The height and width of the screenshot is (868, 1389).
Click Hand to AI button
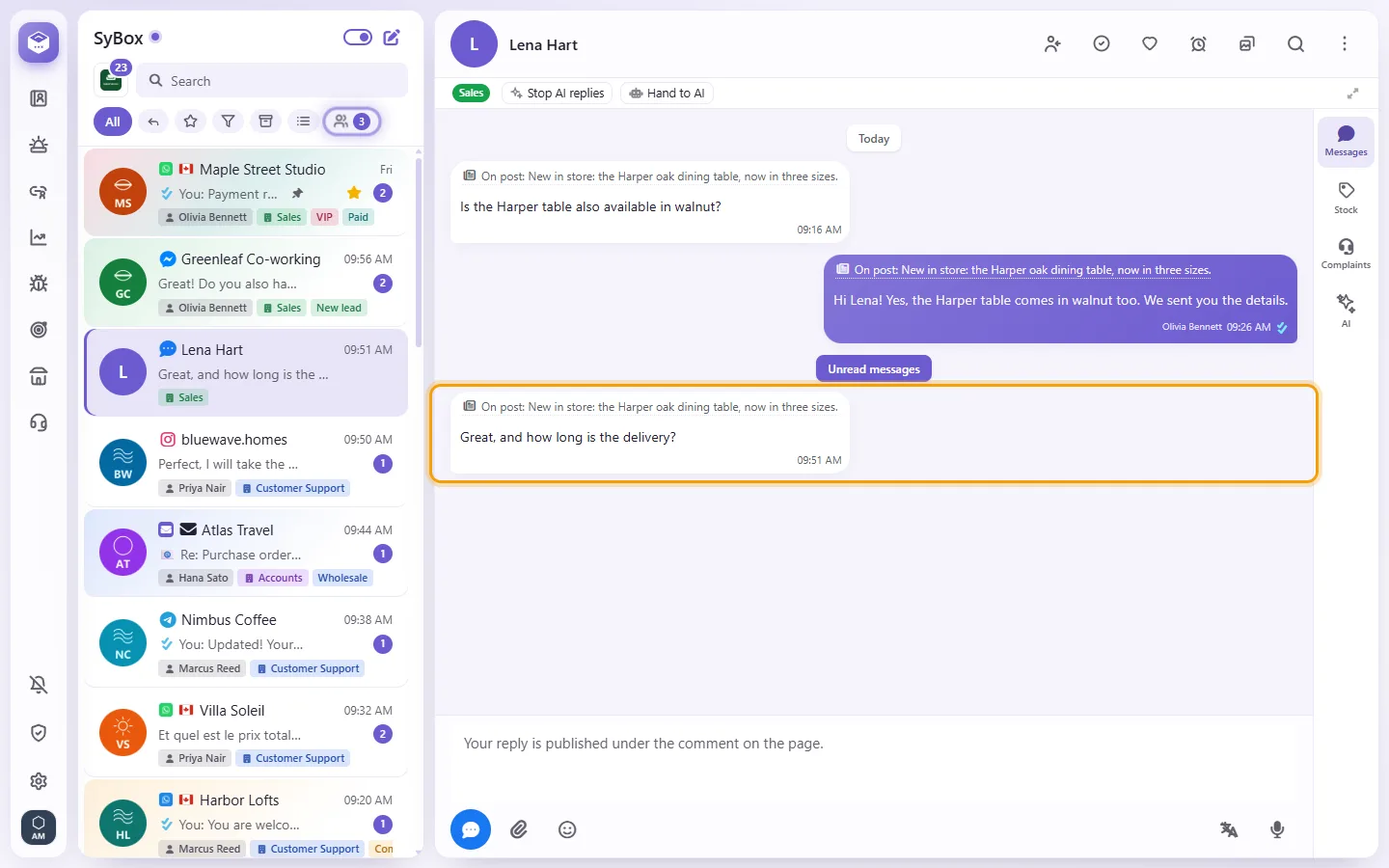[x=667, y=94]
